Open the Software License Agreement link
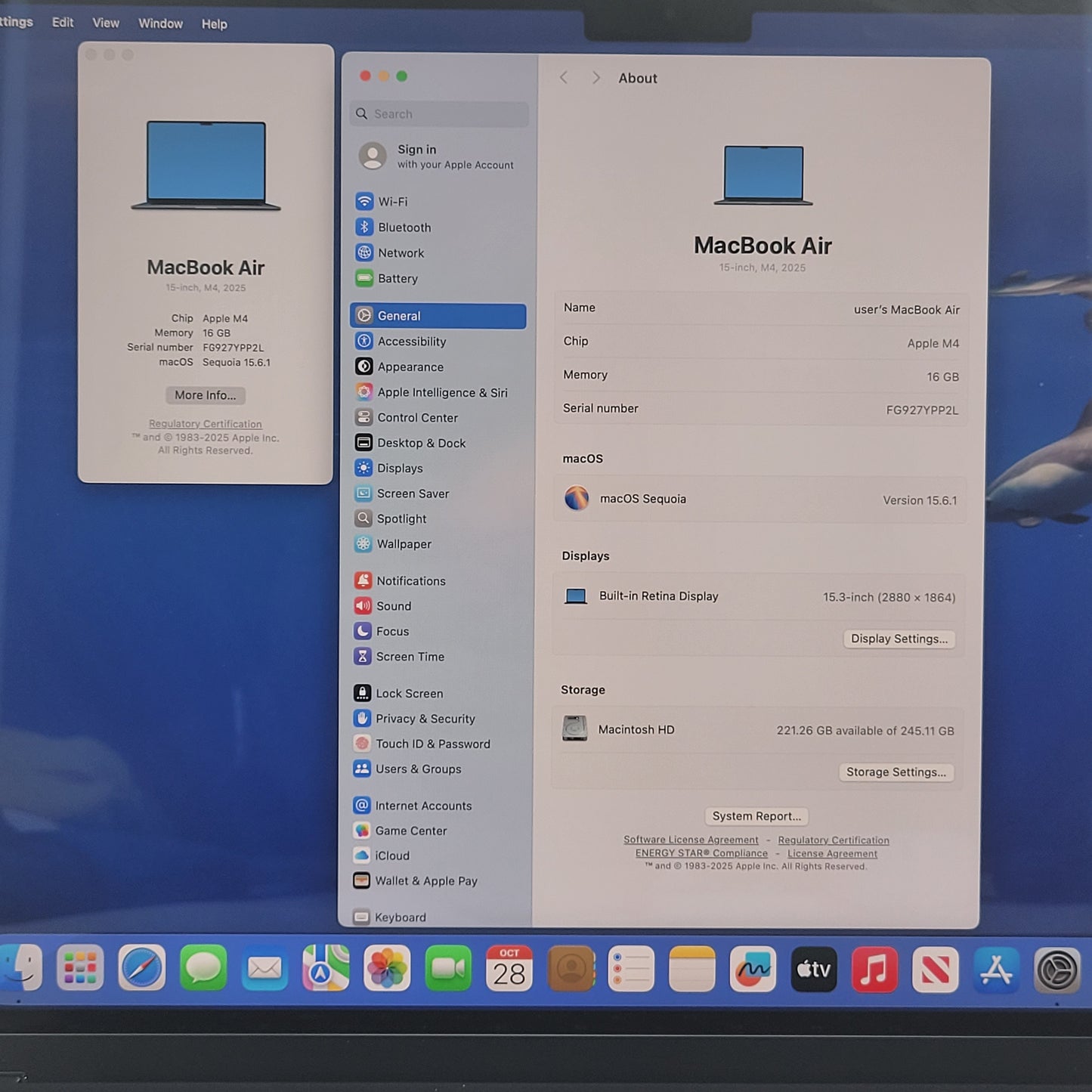This screenshot has width=1092, height=1092. (691, 840)
